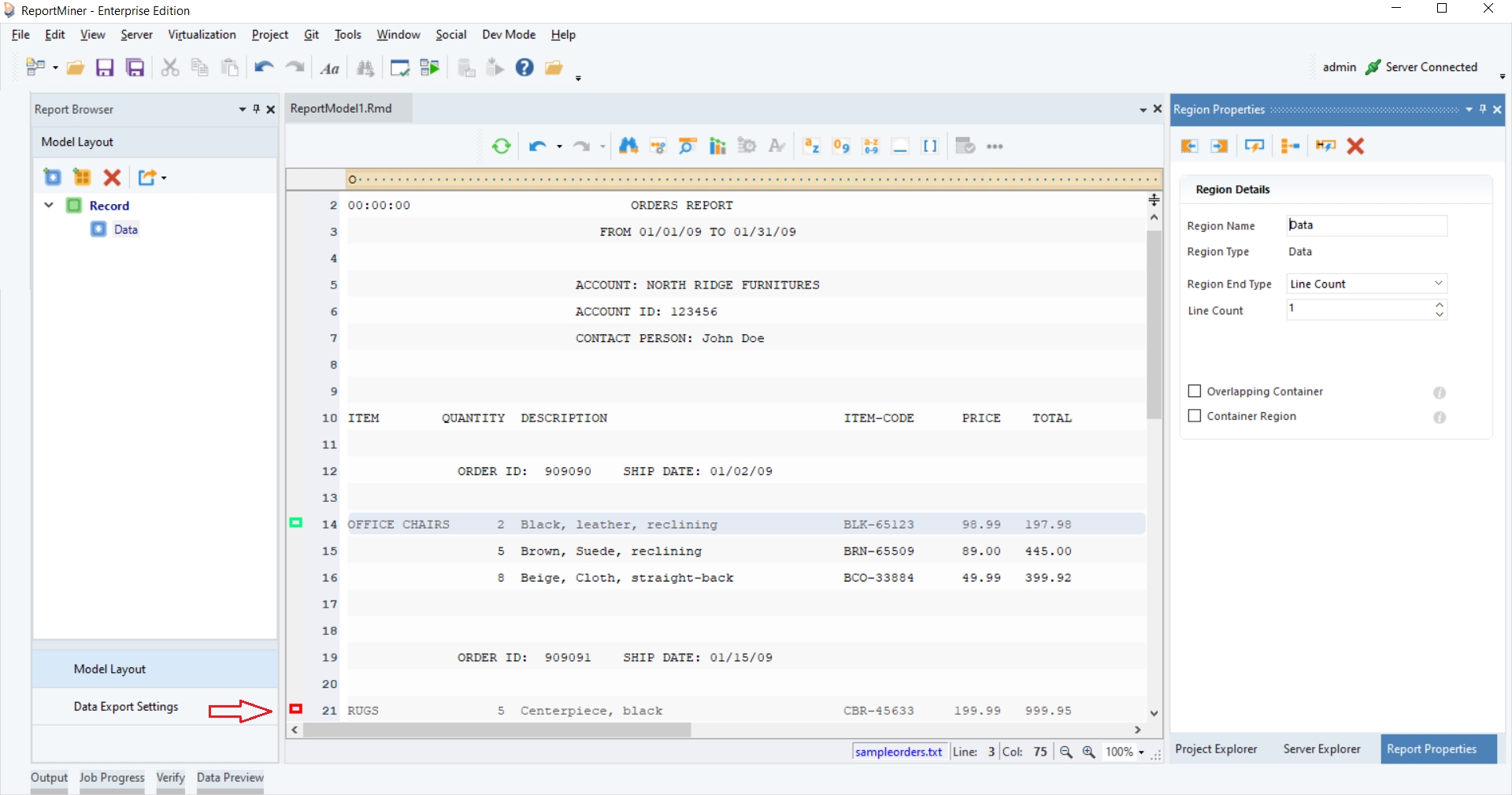The image size is (1512, 795).
Task: Enable the Overlapping Container checkbox
Action: coord(1195,391)
